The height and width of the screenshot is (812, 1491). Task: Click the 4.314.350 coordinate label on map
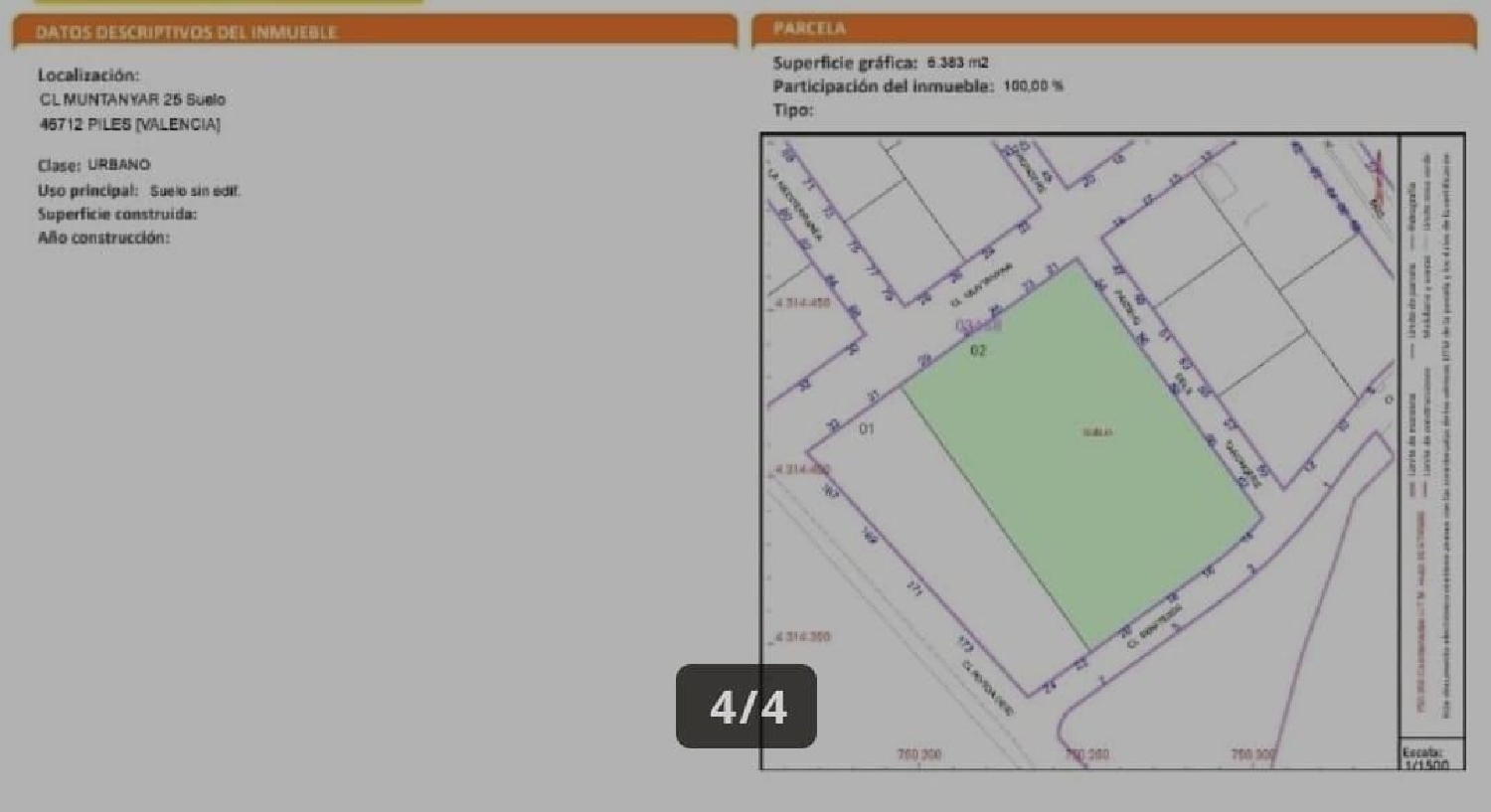point(803,636)
